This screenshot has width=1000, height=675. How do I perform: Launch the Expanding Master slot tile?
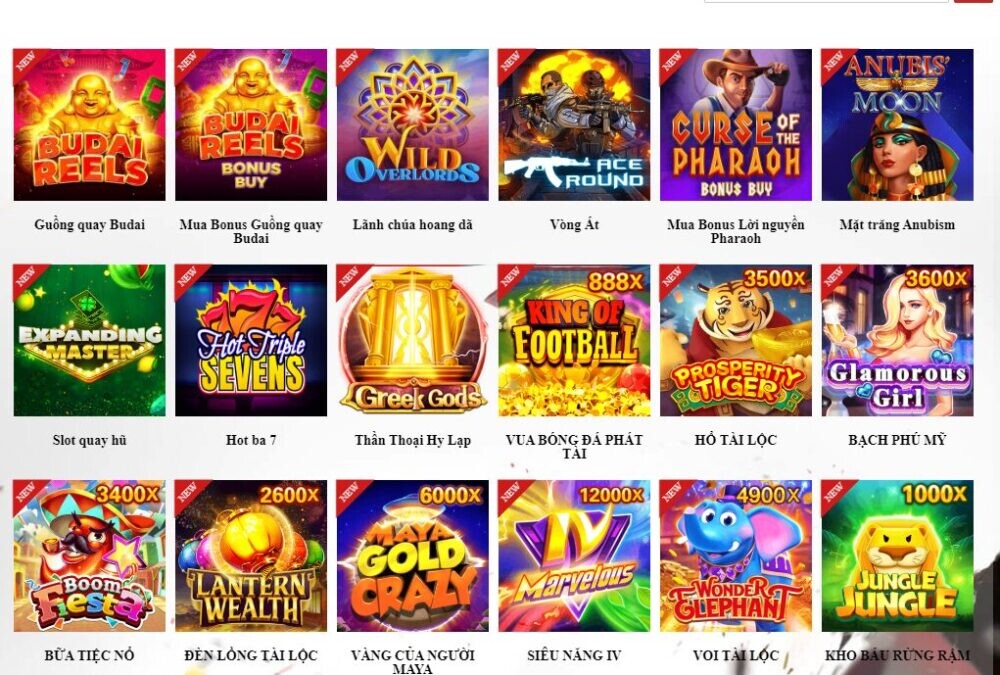click(90, 340)
